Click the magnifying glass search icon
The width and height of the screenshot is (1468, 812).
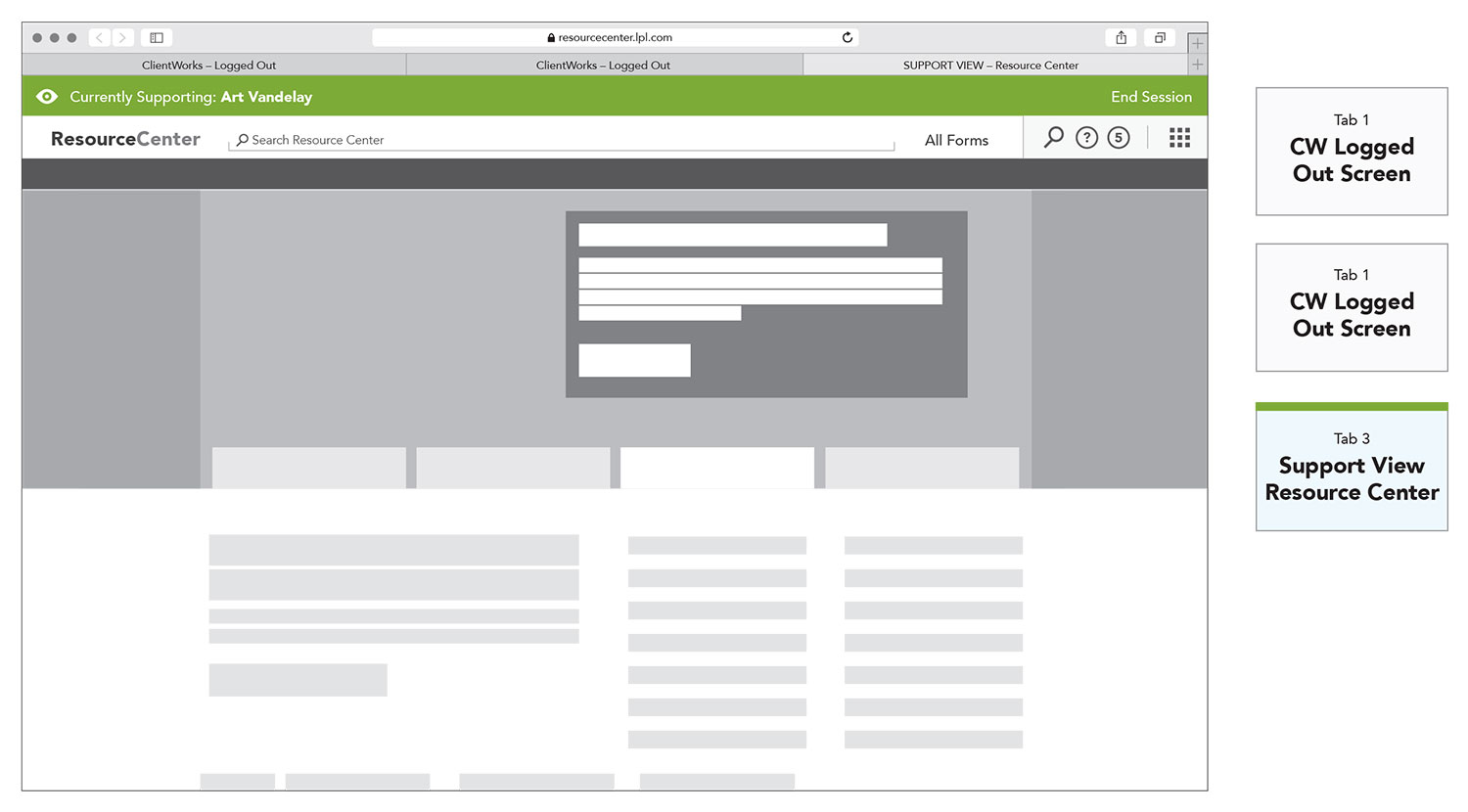pos(1053,137)
